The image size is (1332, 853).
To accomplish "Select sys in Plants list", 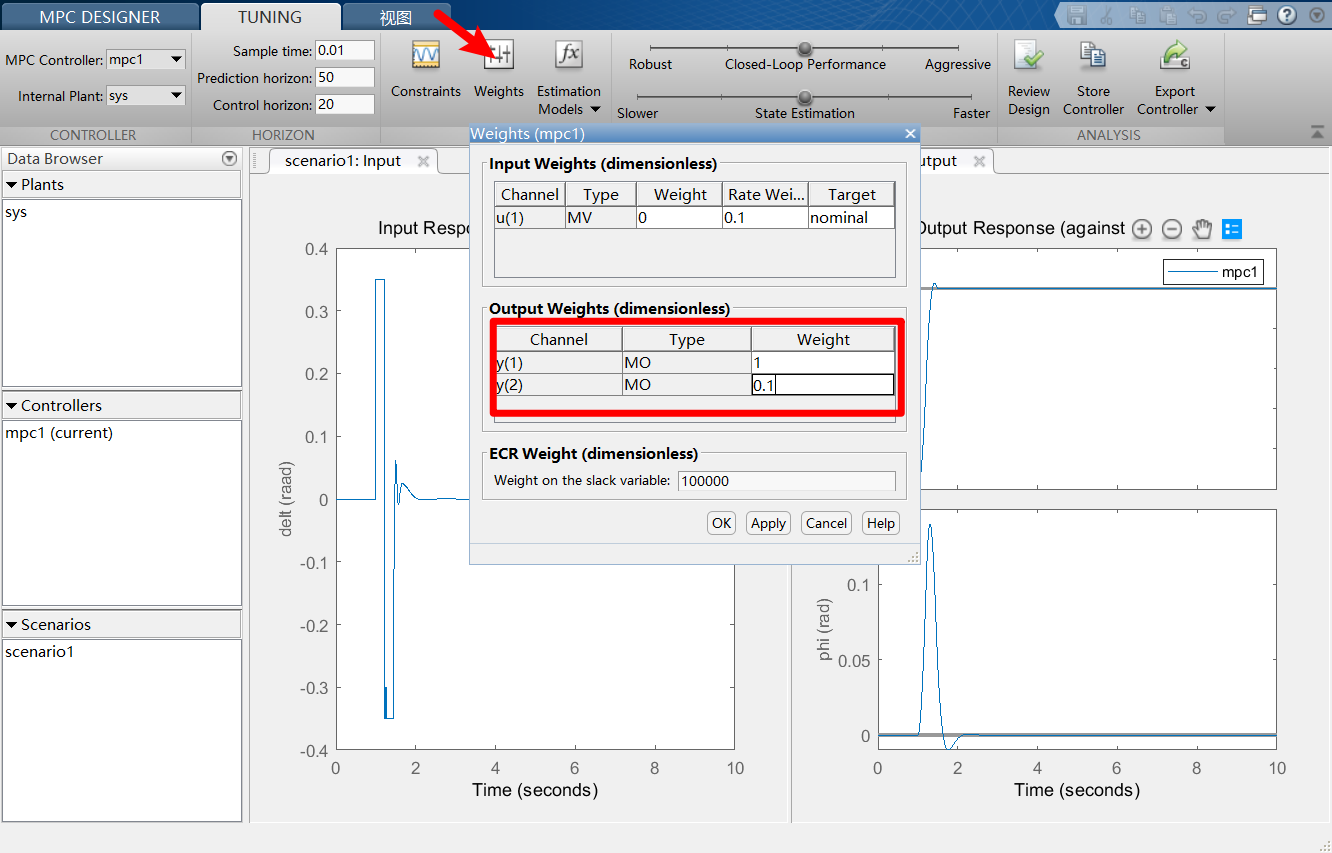I will 16,212.
